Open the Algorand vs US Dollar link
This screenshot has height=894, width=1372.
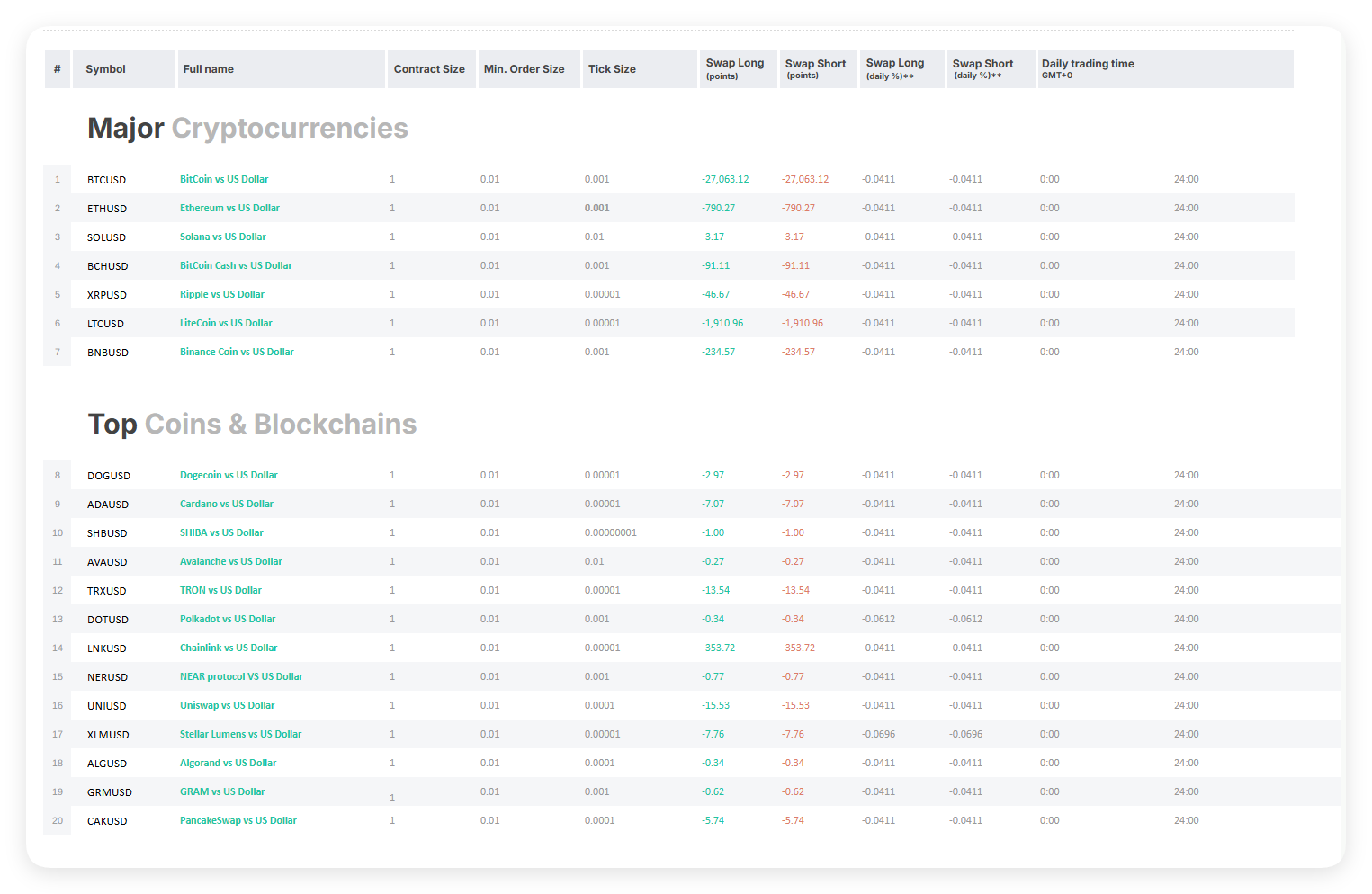coord(229,763)
